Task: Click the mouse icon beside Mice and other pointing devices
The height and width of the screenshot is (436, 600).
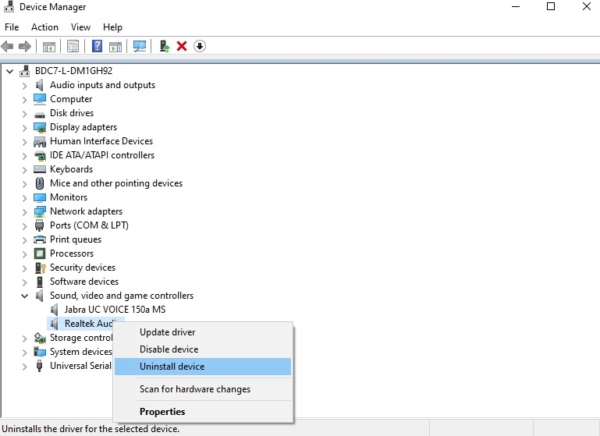Action: 39,183
